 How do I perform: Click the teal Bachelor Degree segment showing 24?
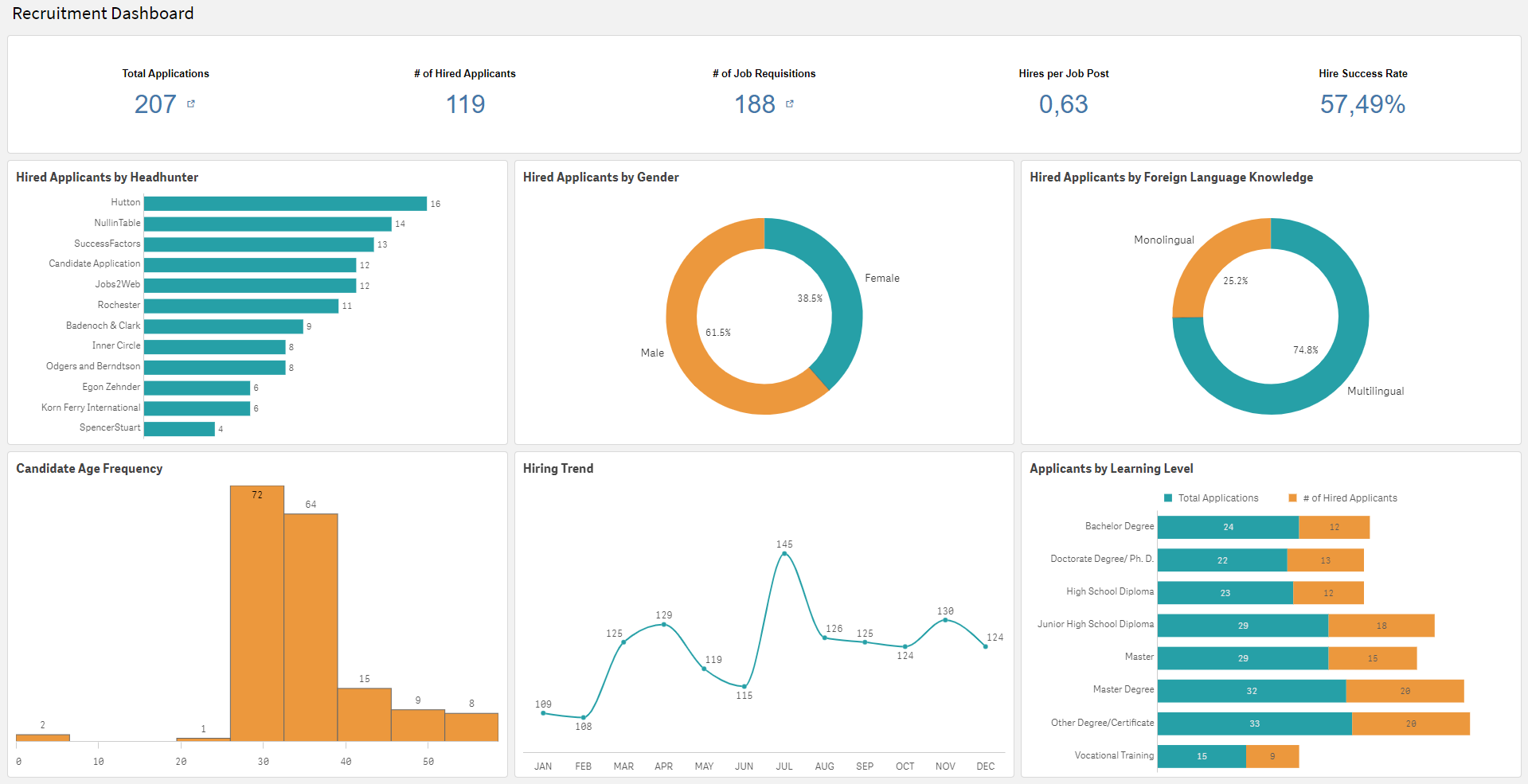click(x=1228, y=527)
